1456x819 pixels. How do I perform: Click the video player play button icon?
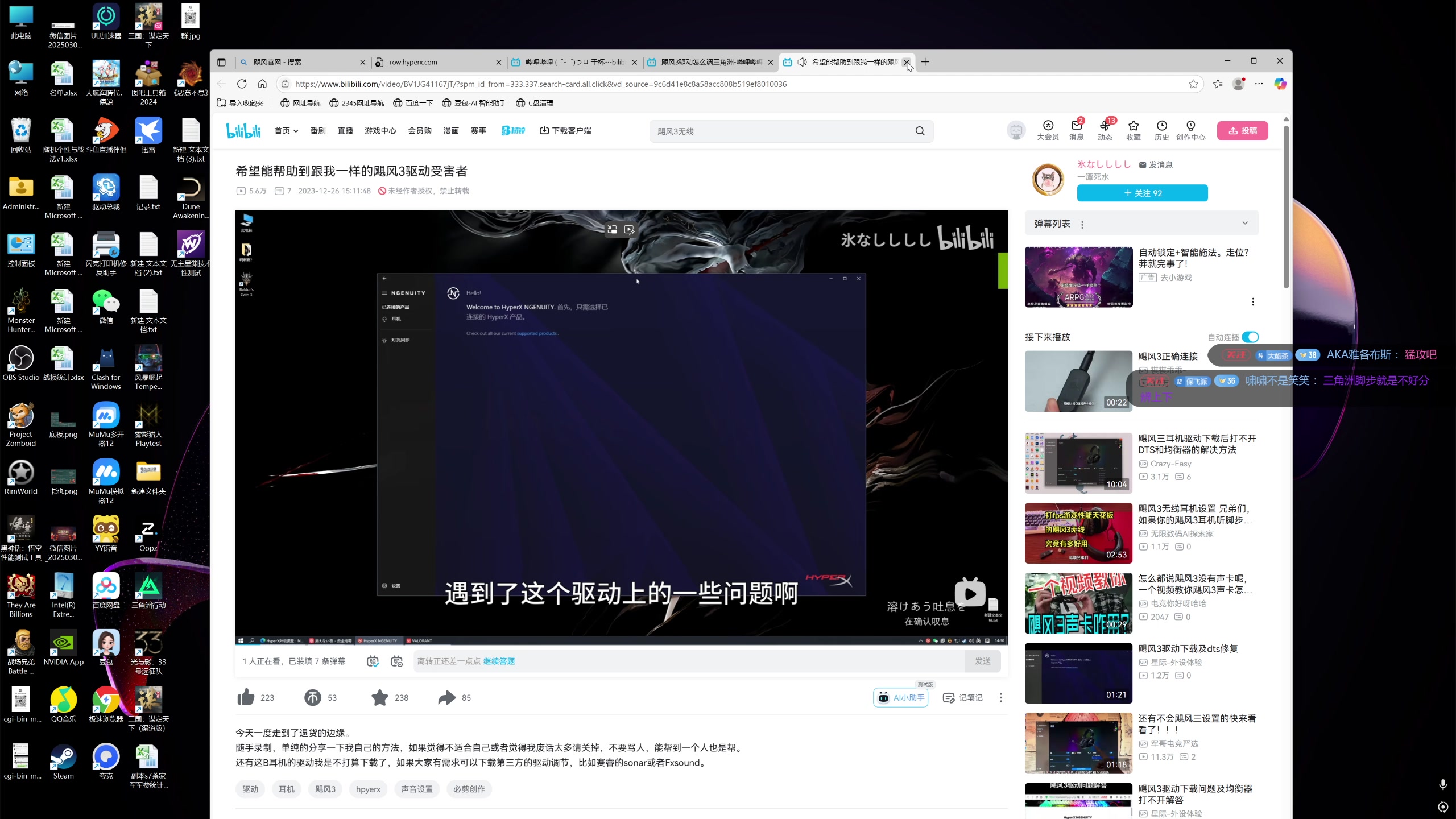click(x=970, y=593)
